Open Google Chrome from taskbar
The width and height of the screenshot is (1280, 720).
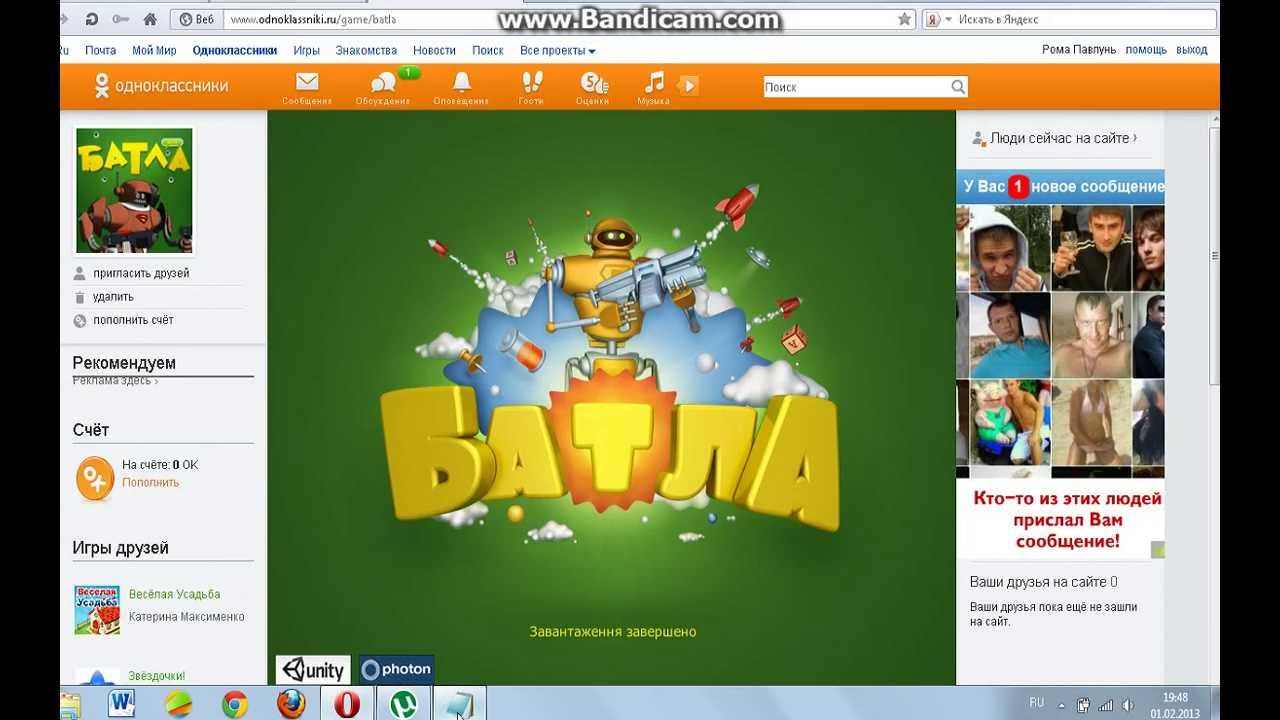point(235,705)
